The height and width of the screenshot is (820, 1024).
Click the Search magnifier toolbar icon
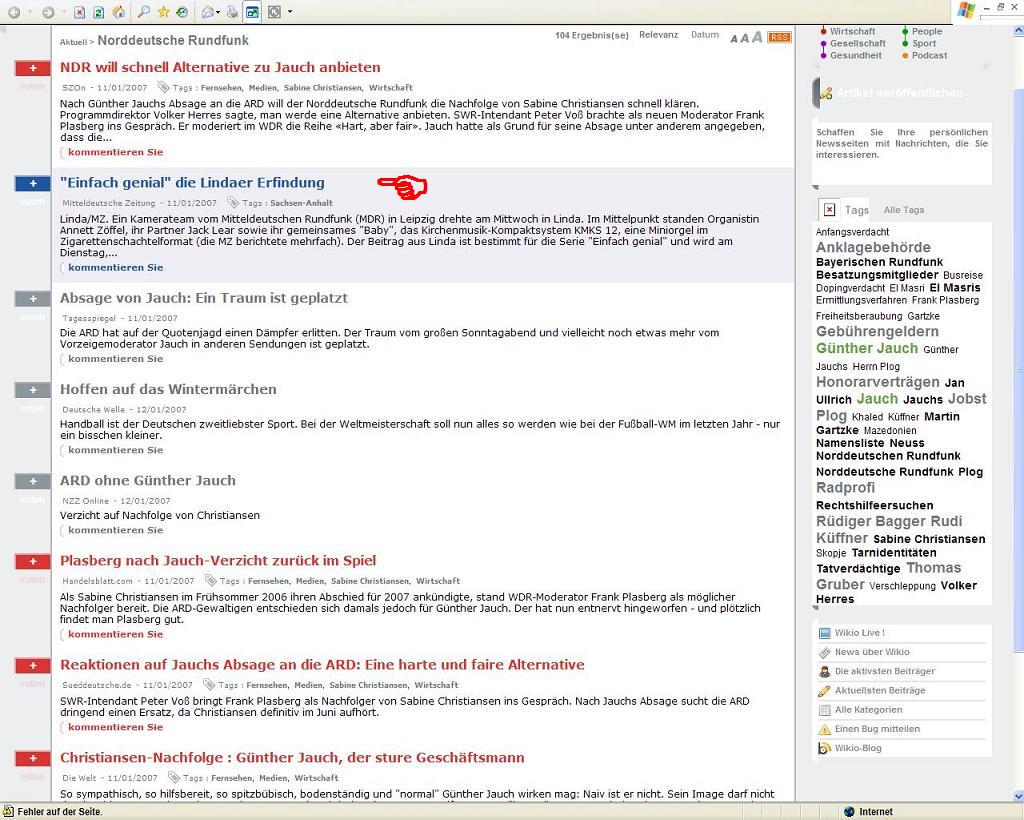click(144, 12)
